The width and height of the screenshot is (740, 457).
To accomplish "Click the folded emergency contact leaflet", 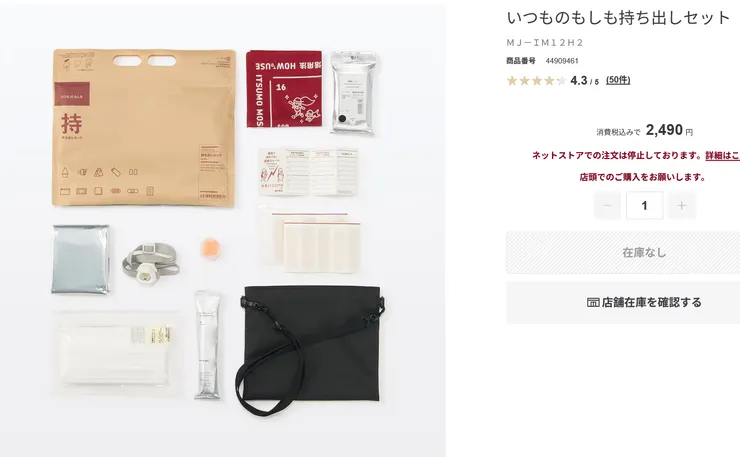I will (x=308, y=171).
